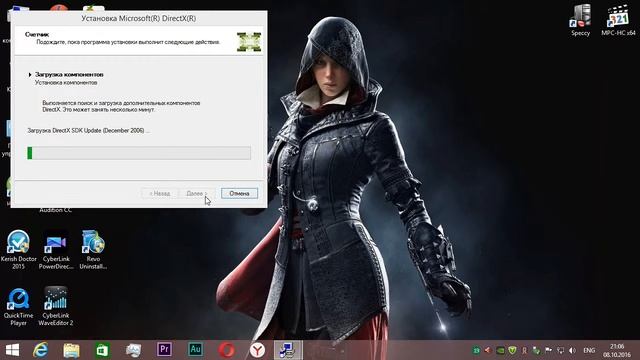
Task: Open Kerish Doctor 2015 desktop icon
Action: point(18,249)
